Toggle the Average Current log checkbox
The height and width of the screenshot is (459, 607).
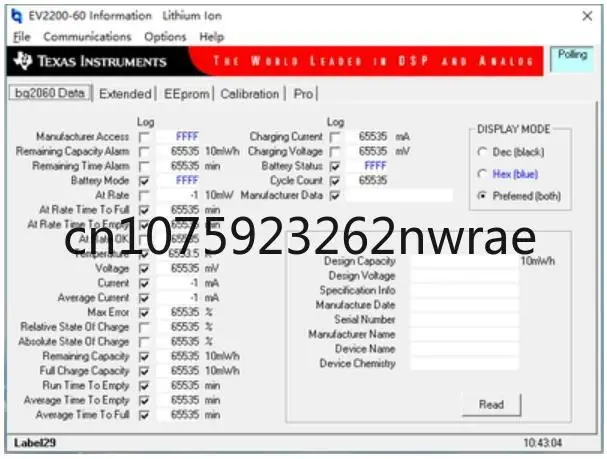coord(144,298)
